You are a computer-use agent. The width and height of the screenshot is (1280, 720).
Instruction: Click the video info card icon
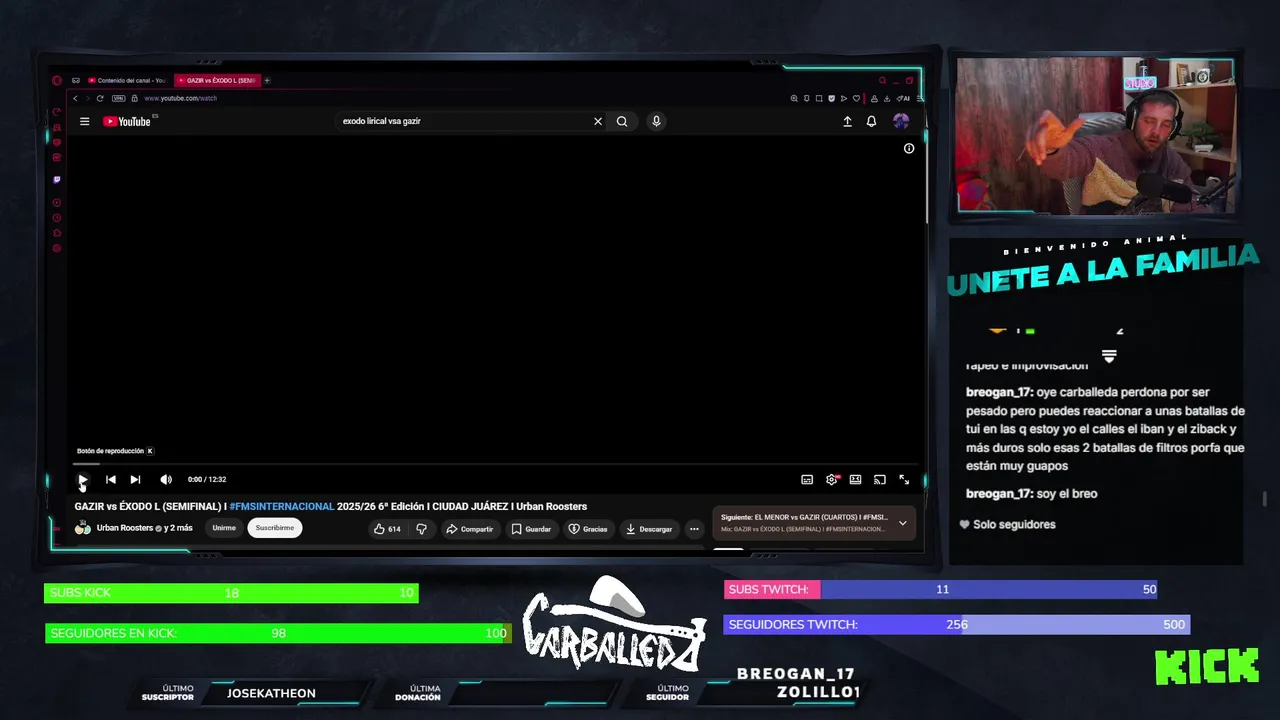click(x=909, y=148)
